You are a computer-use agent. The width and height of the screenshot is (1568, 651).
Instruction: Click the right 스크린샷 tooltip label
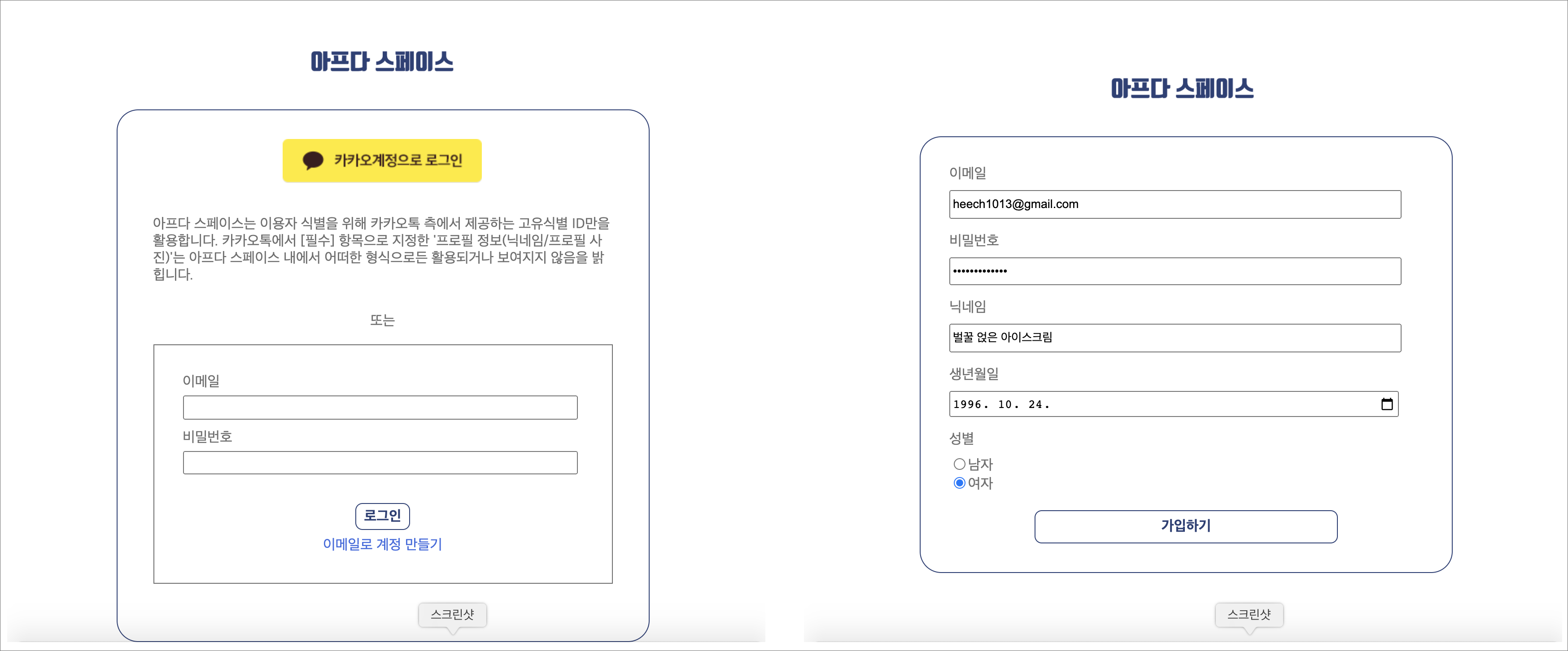[x=1249, y=615]
